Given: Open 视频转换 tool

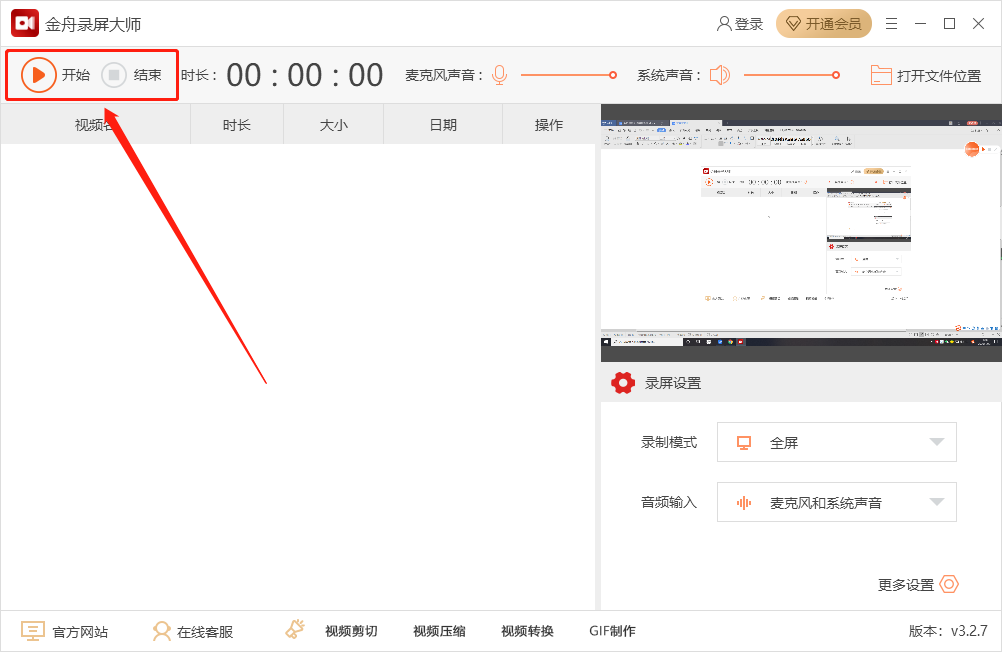Looking at the screenshot, I should [x=527, y=632].
